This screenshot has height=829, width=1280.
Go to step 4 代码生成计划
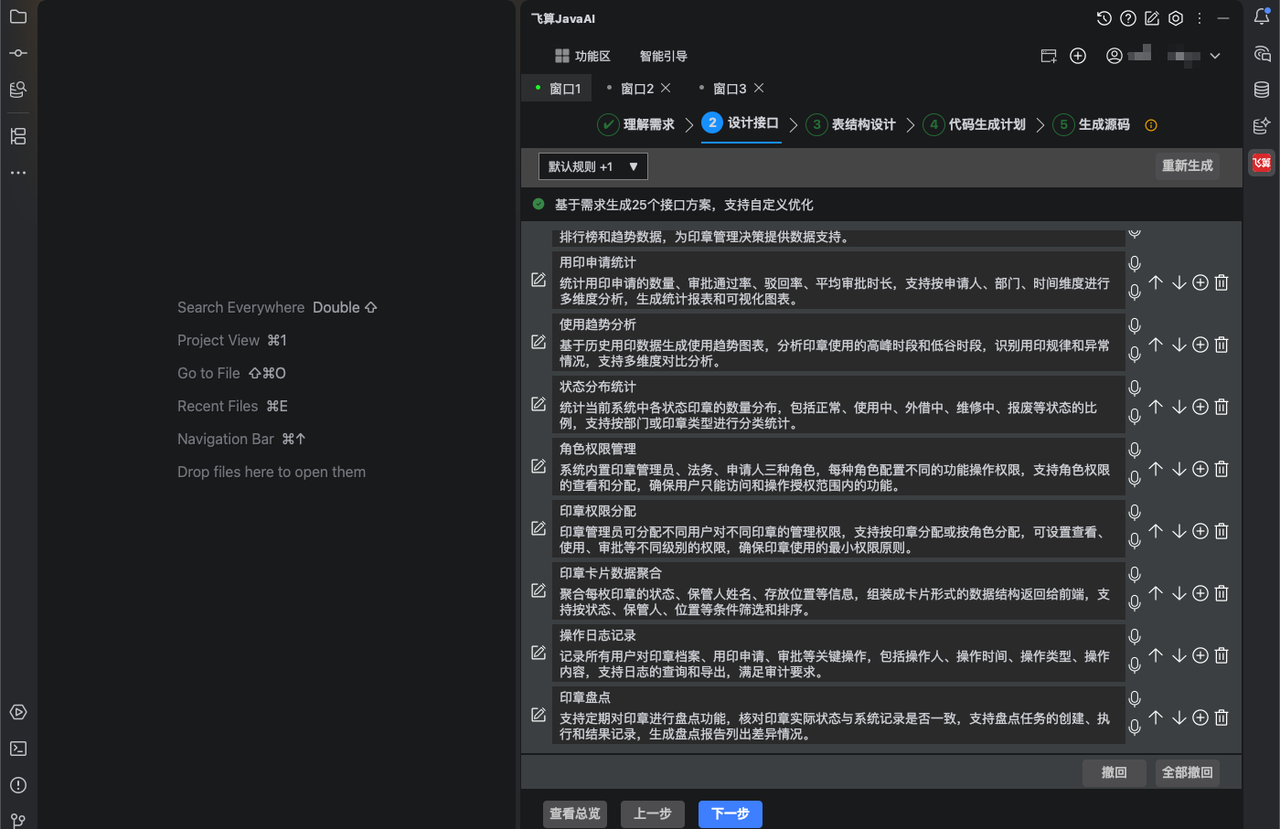click(975, 125)
